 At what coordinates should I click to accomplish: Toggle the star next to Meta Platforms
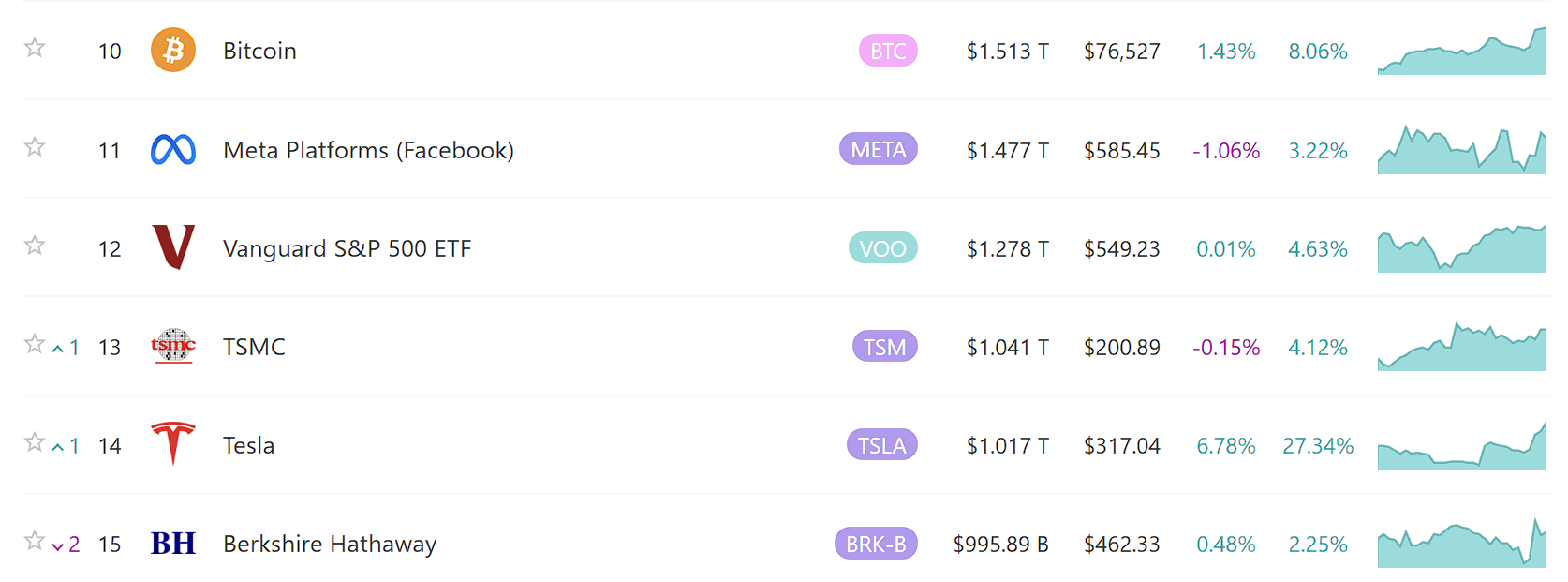tap(35, 147)
